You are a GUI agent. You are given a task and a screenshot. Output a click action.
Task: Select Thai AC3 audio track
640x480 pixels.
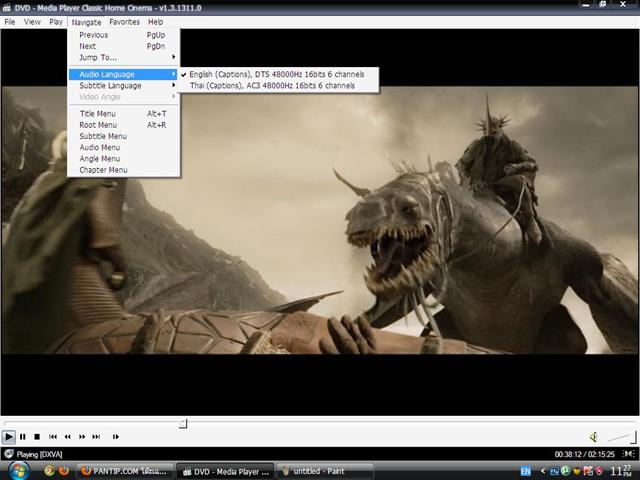tap(278, 86)
